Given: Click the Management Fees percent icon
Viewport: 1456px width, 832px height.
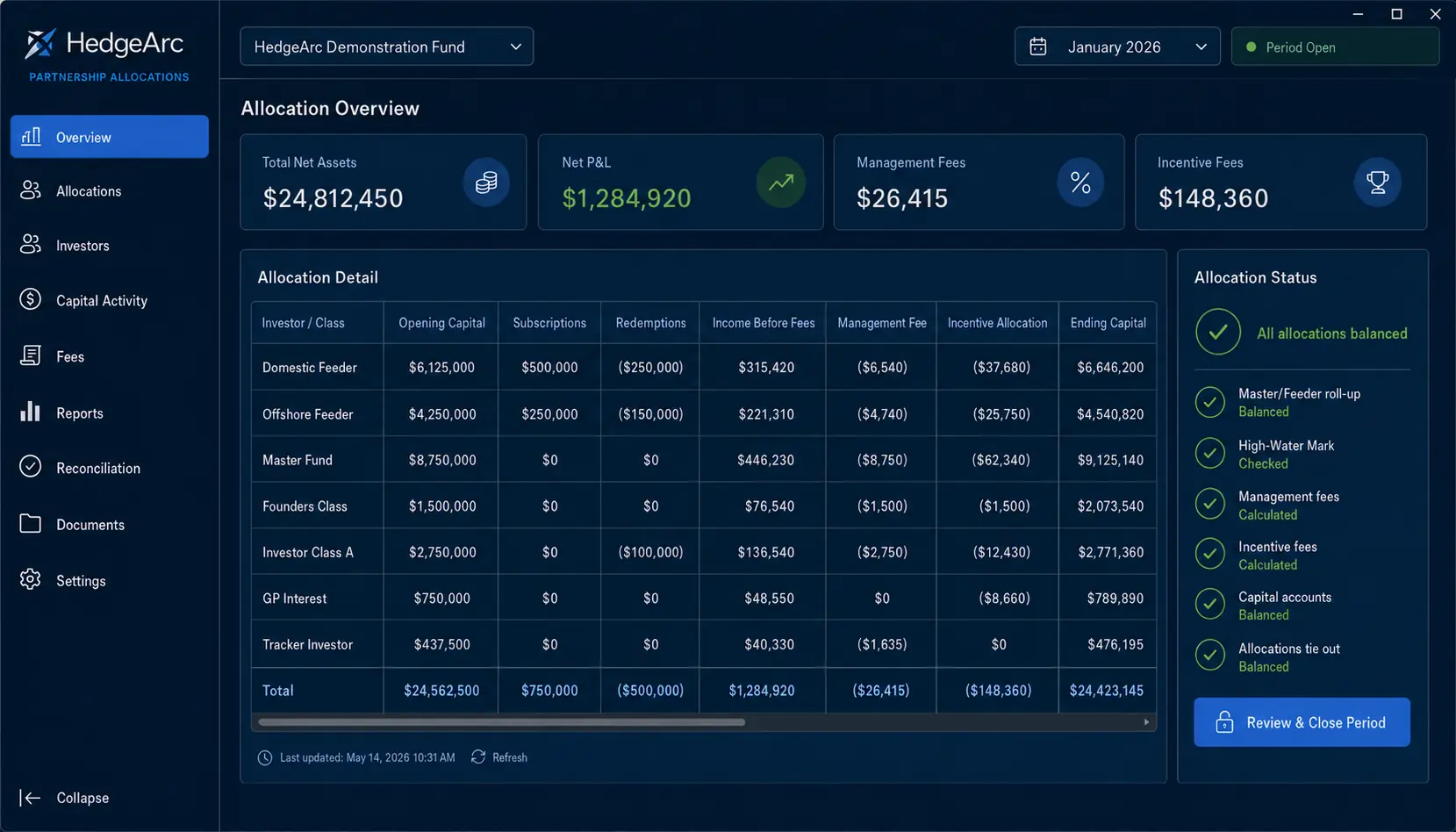Looking at the screenshot, I should pyautogui.click(x=1080, y=182).
